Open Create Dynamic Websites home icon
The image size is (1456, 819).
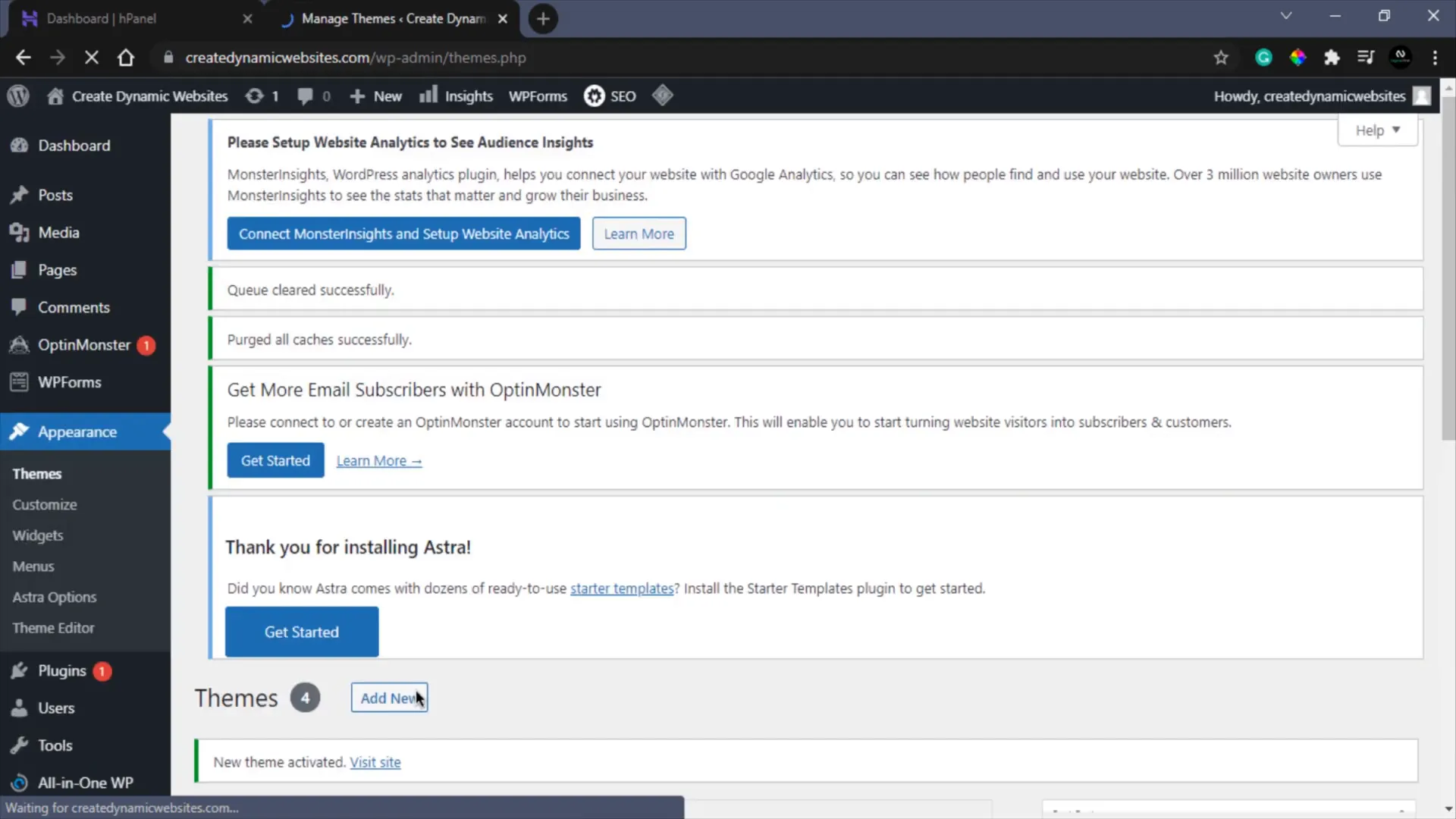55,96
